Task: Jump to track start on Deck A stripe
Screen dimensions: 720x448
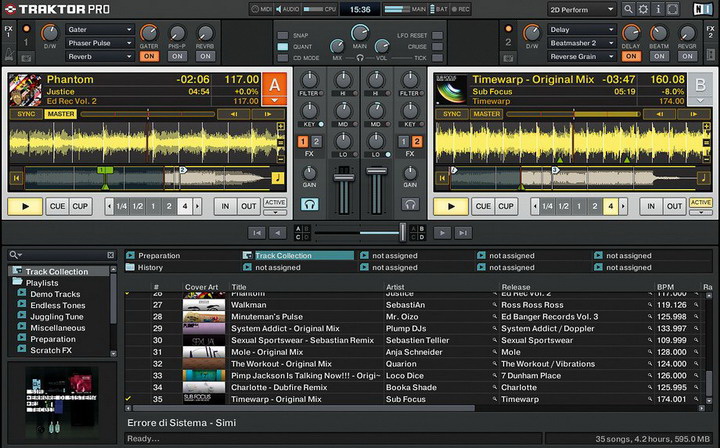Action: click(17, 179)
